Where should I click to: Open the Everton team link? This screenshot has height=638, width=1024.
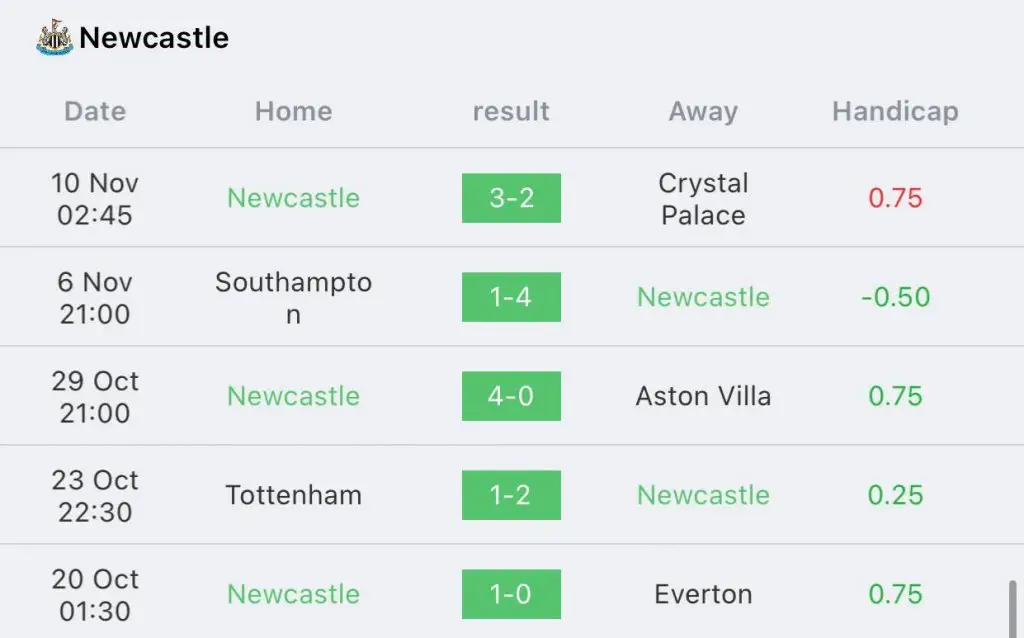coord(703,594)
